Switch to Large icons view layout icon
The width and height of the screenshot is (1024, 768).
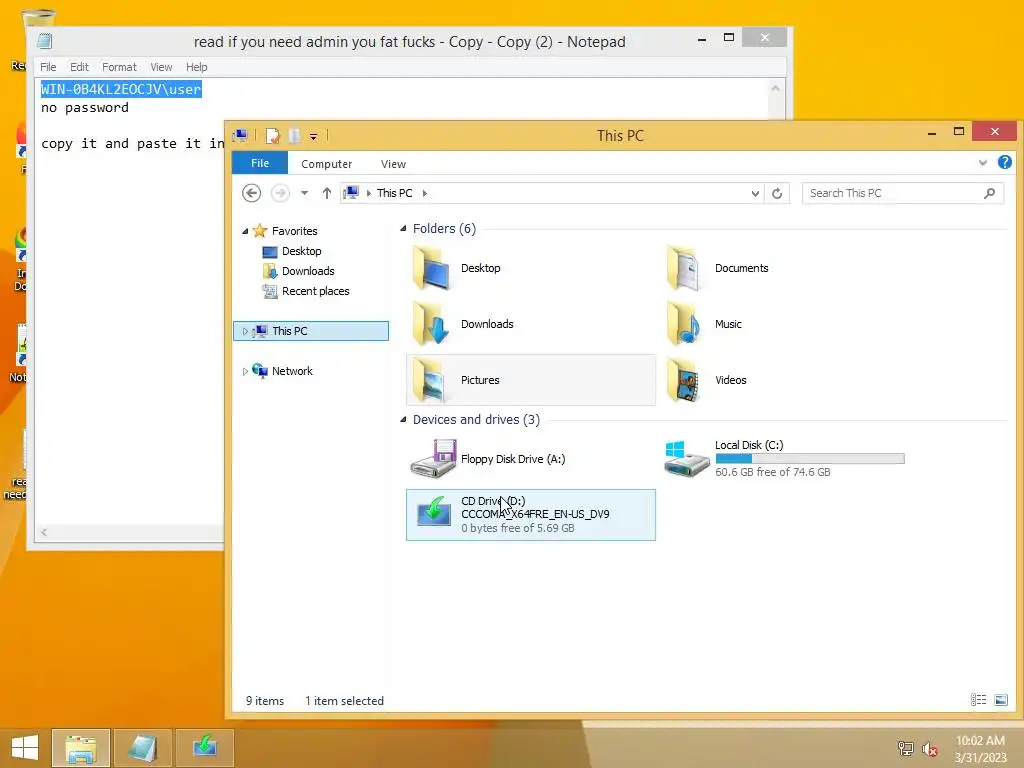tap(1000, 700)
